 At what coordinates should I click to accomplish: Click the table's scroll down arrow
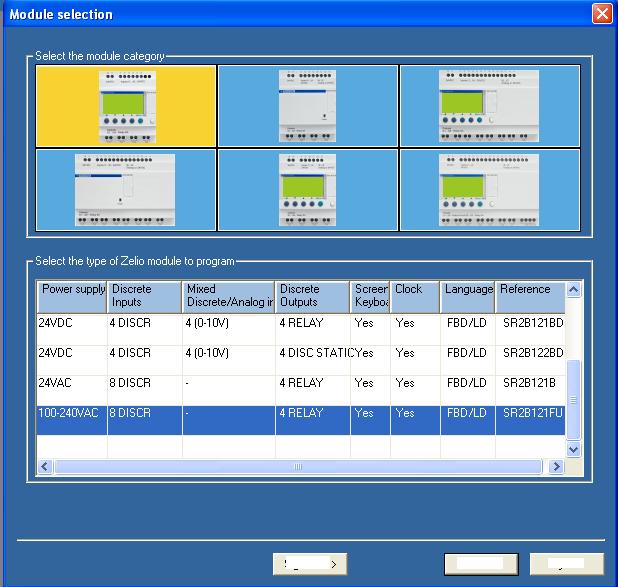(x=573, y=449)
